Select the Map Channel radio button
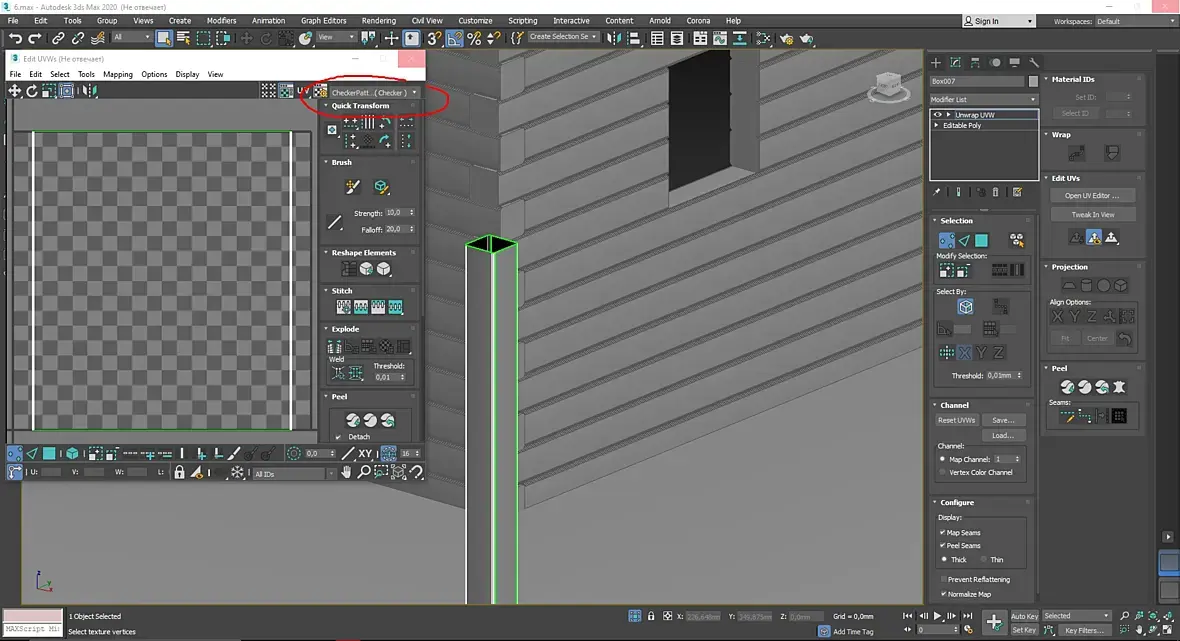The image size is (1180, 641). [x=942, y=459]
